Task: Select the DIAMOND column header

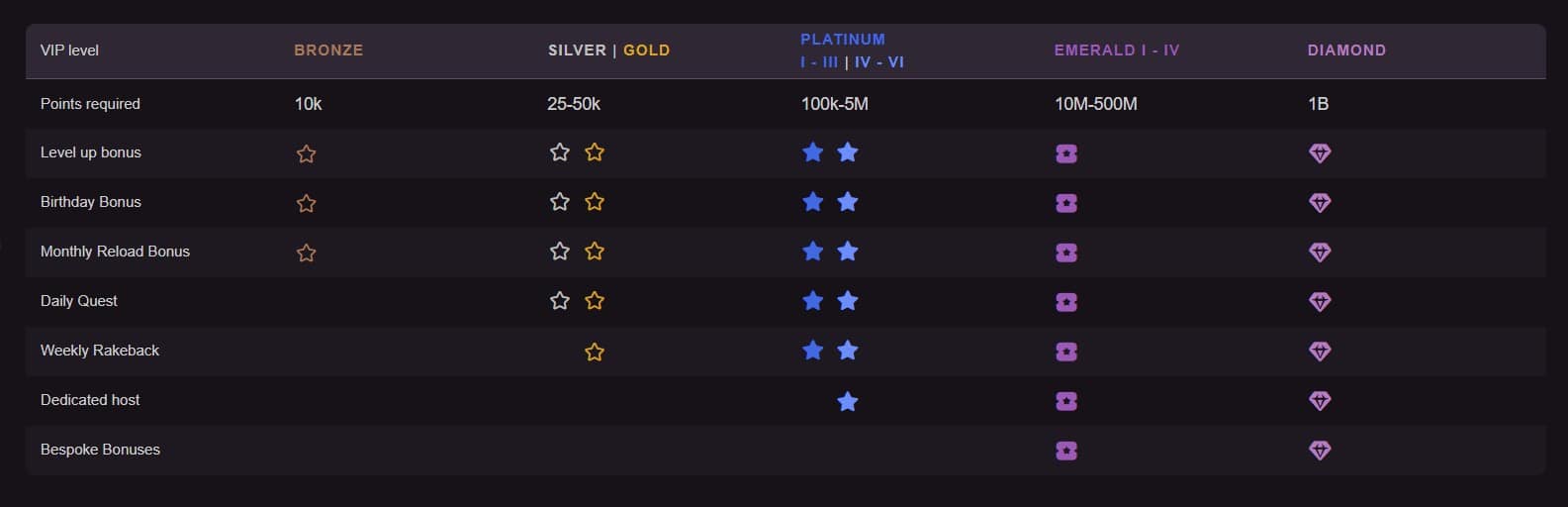Action: (x=1346, y=51)
